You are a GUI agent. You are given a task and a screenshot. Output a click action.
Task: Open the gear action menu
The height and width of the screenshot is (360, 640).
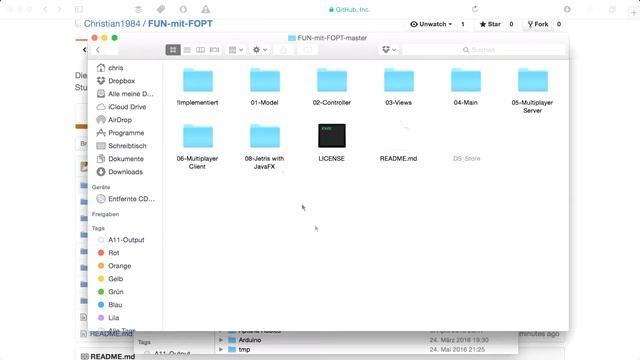(x=260, y=50)
